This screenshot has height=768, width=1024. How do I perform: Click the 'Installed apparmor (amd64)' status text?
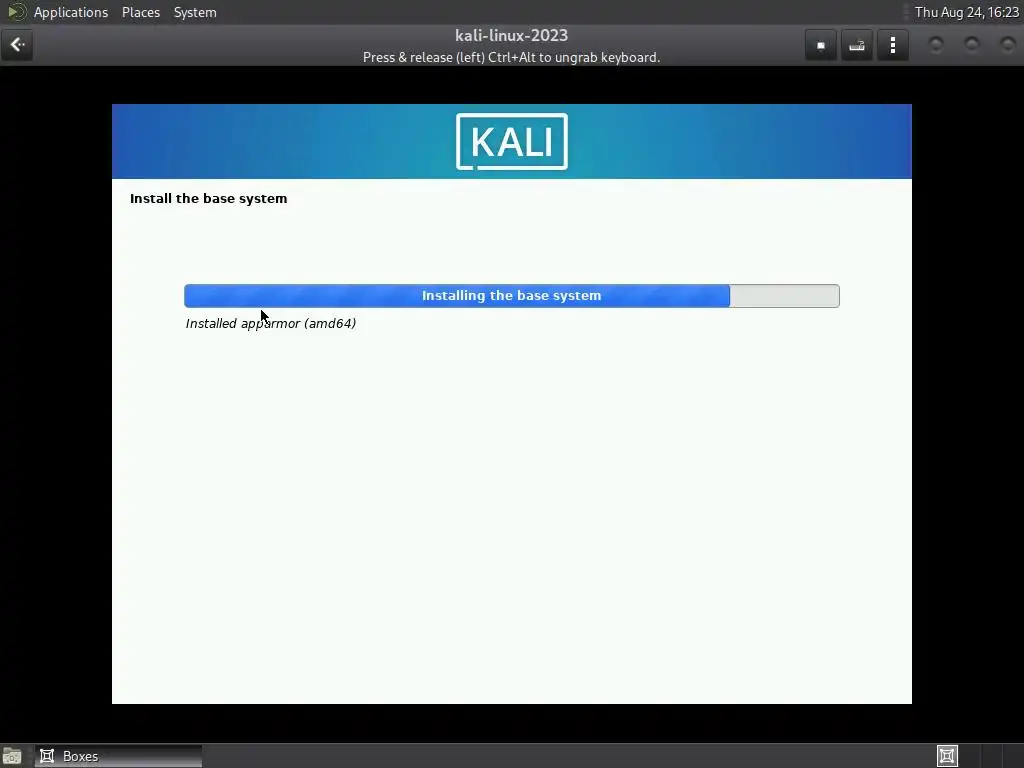[270, 323]
